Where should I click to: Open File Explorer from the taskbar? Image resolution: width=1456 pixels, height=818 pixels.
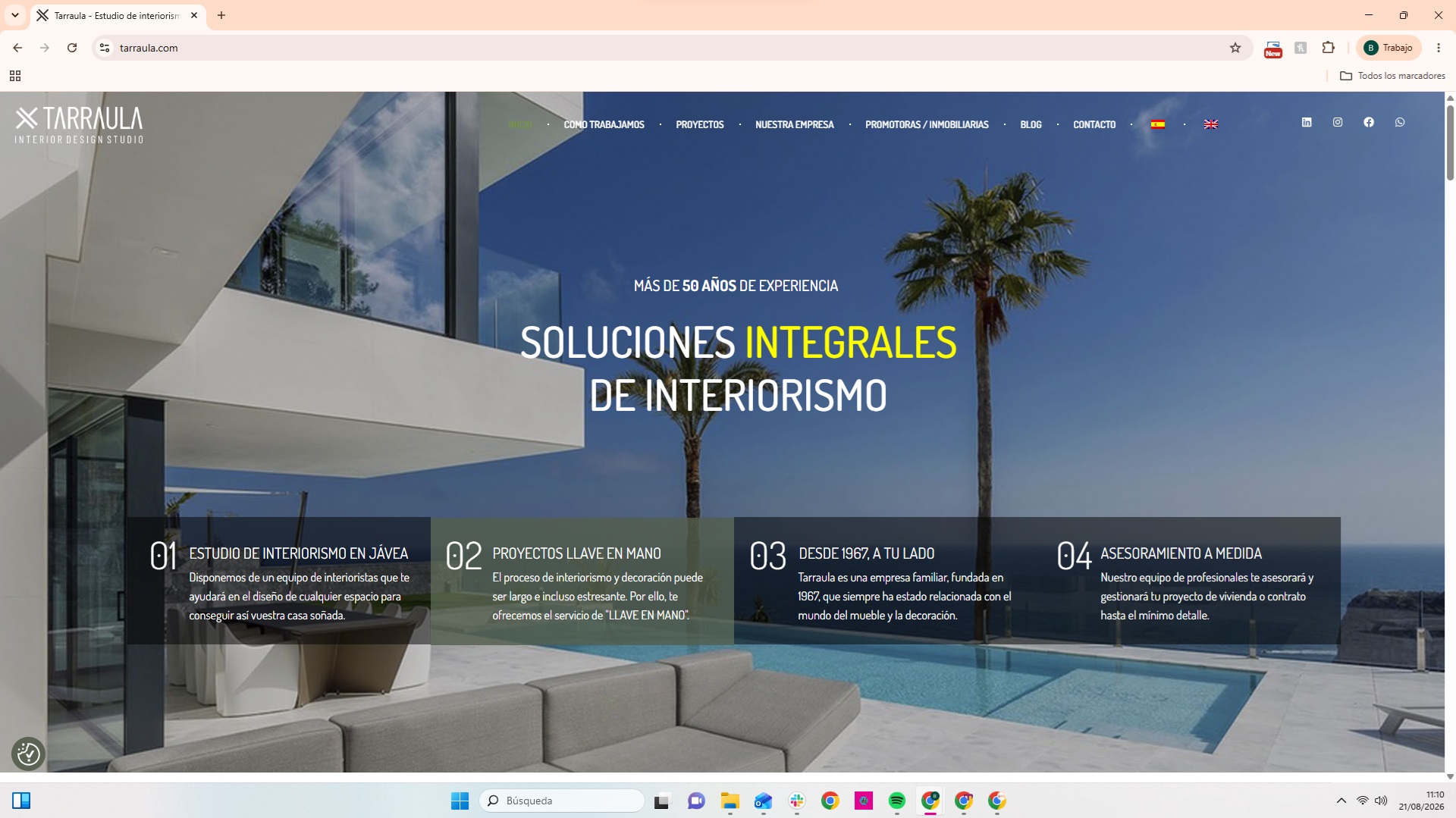tap(730, 801)
